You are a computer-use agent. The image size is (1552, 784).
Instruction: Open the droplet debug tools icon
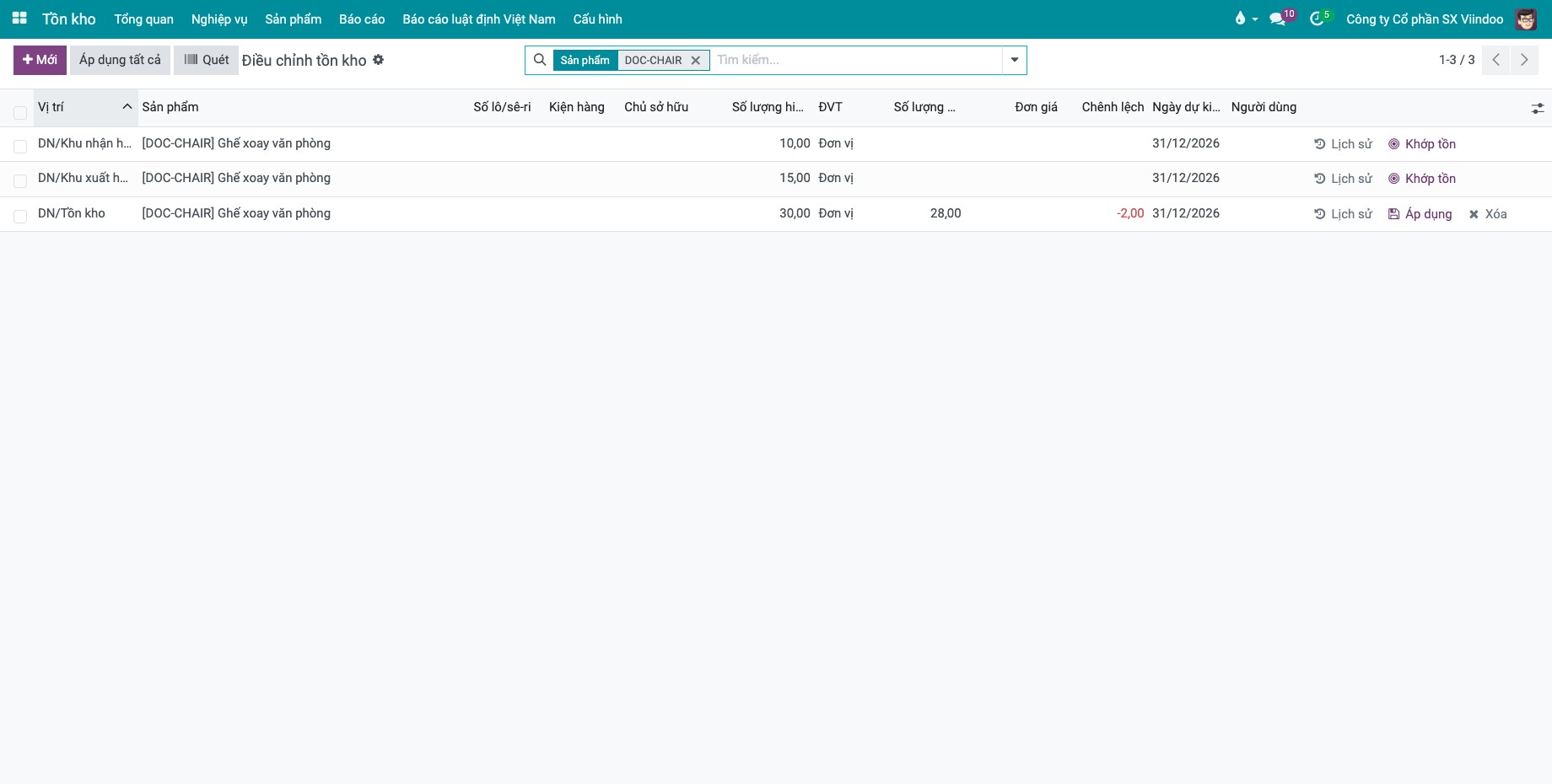click(1245, 19)
